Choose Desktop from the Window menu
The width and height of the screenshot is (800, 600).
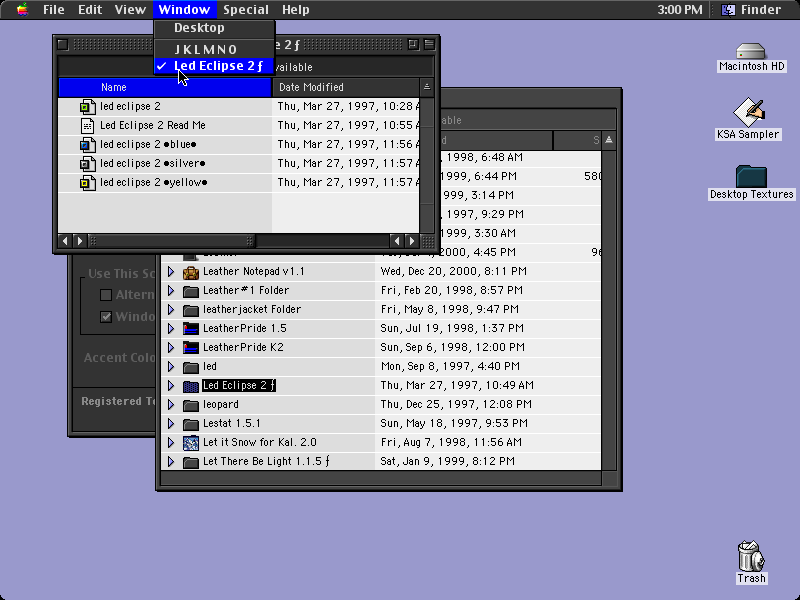[x=214, y=28]
